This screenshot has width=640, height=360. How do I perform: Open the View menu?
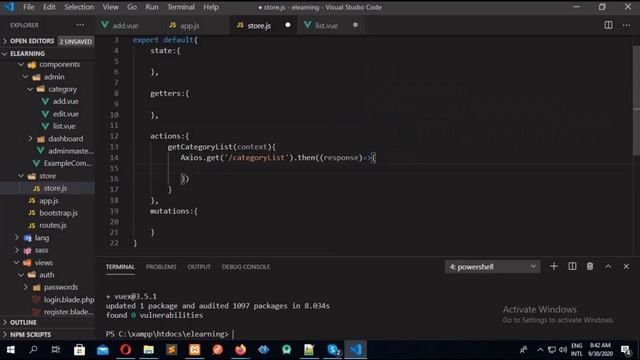pos(110,7)
